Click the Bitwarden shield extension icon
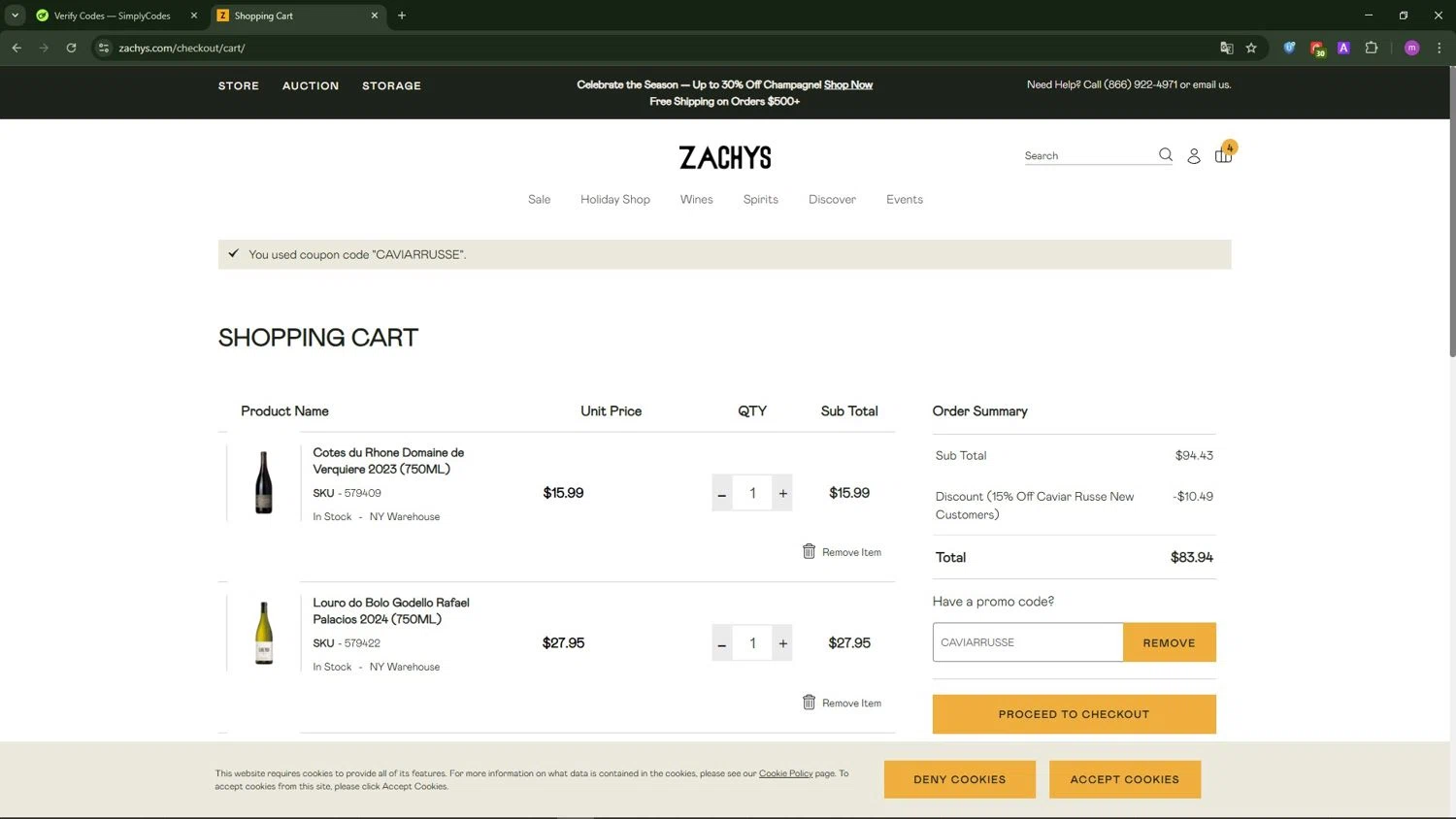1456x819 pixels. pyautogui.click(x=1289, y=48)
